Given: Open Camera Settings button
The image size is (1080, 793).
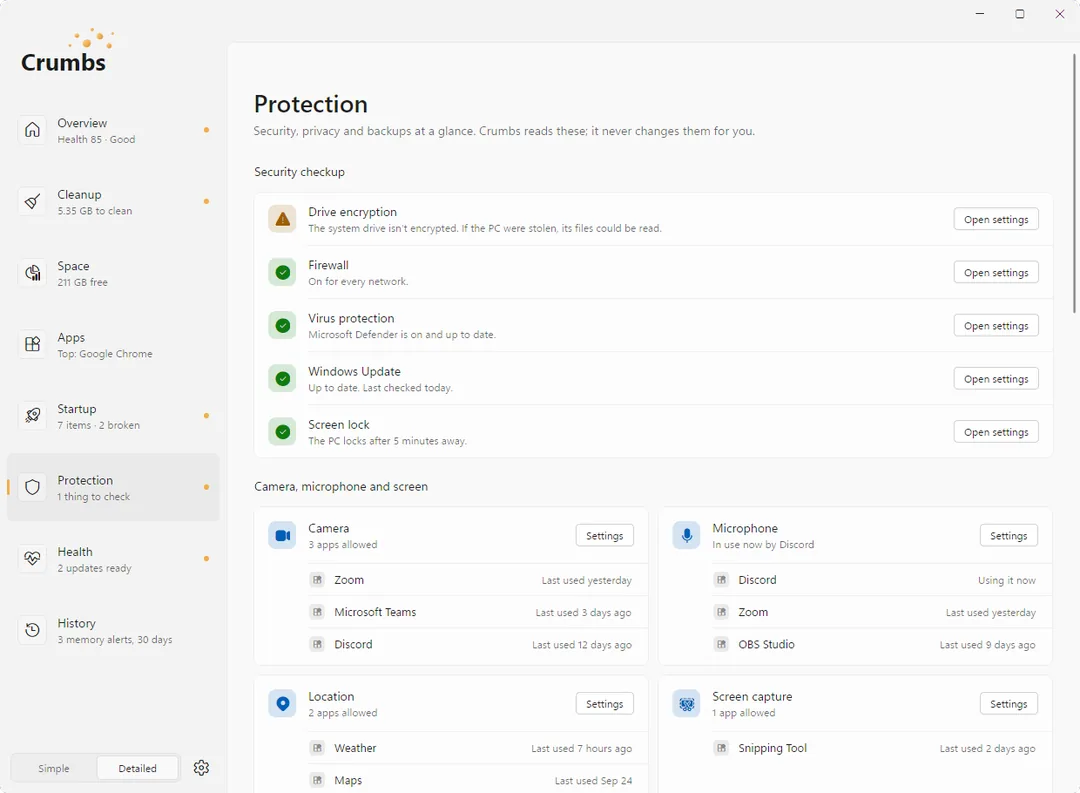Looking at the screenshot, I should coord(605,535).
